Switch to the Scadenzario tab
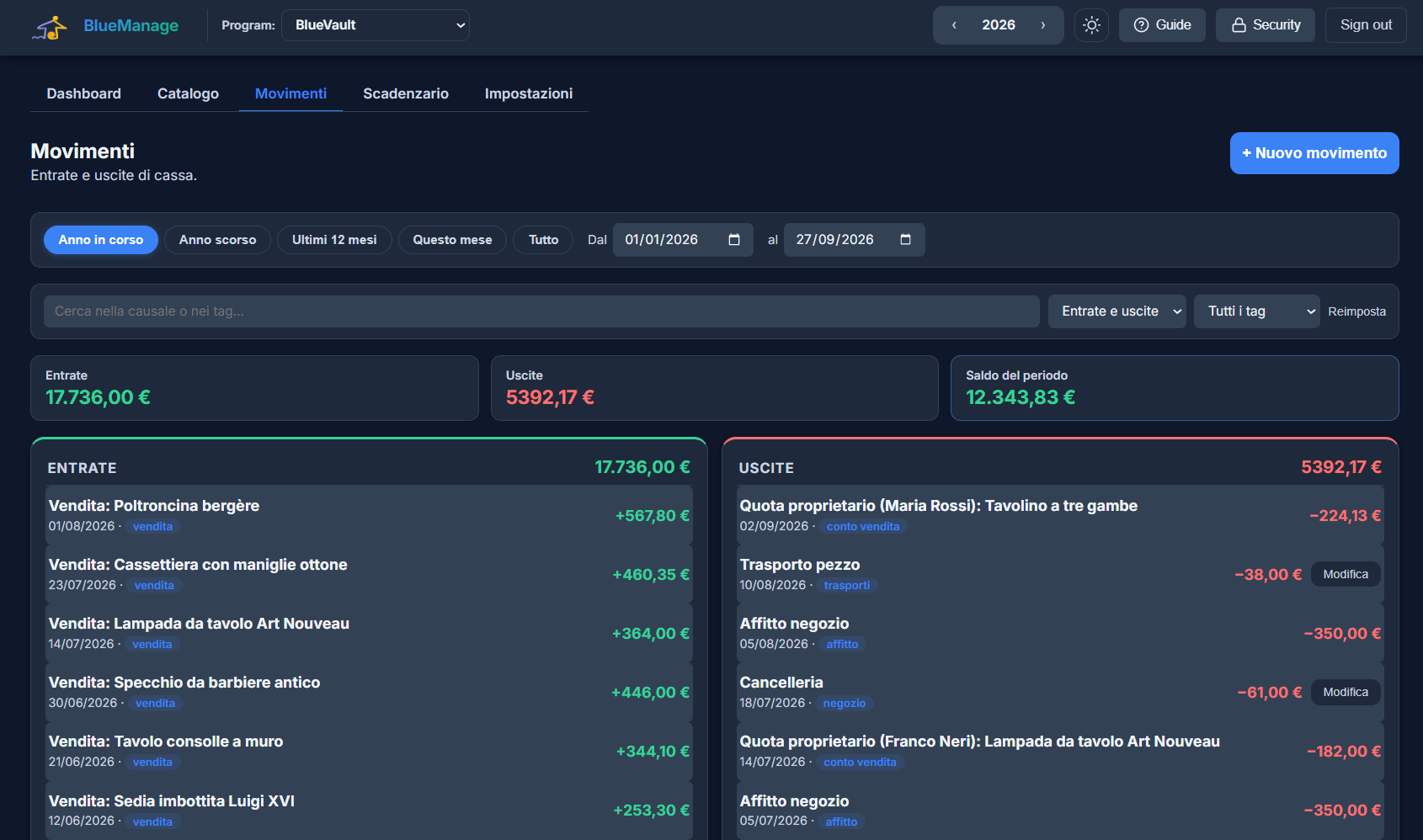 [406, 93]
